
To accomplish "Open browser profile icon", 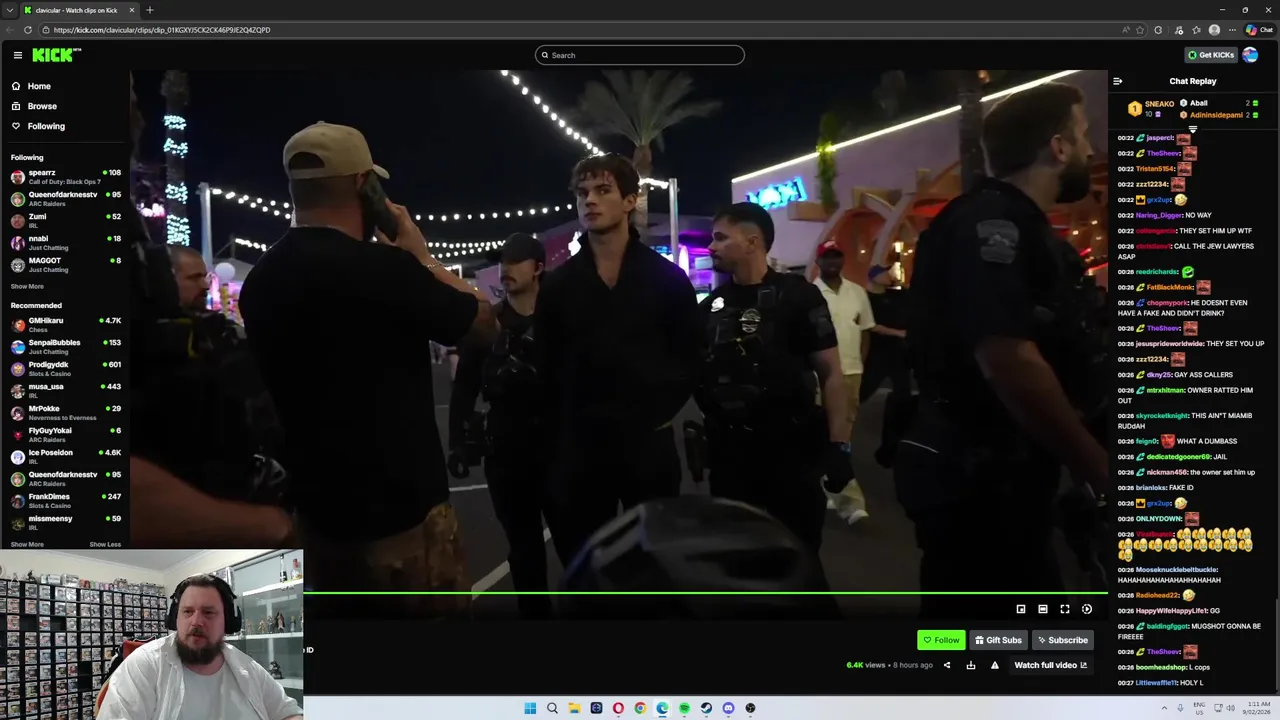I will click(x=1214, y=30).
